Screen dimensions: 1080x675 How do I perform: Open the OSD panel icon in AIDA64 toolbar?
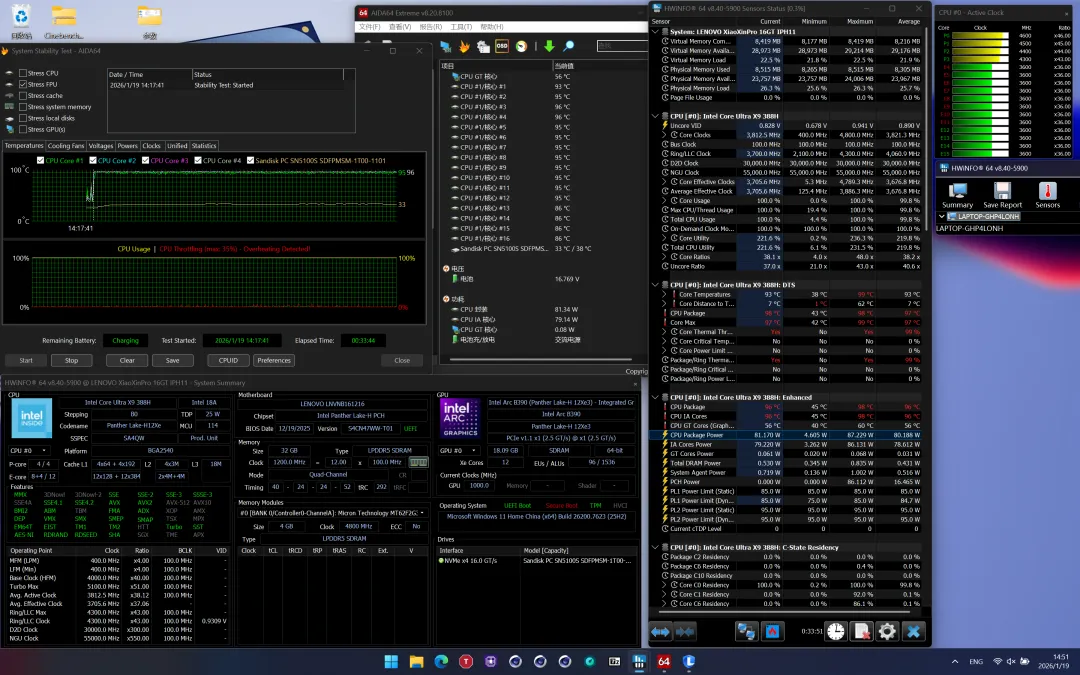coord(501,46)
